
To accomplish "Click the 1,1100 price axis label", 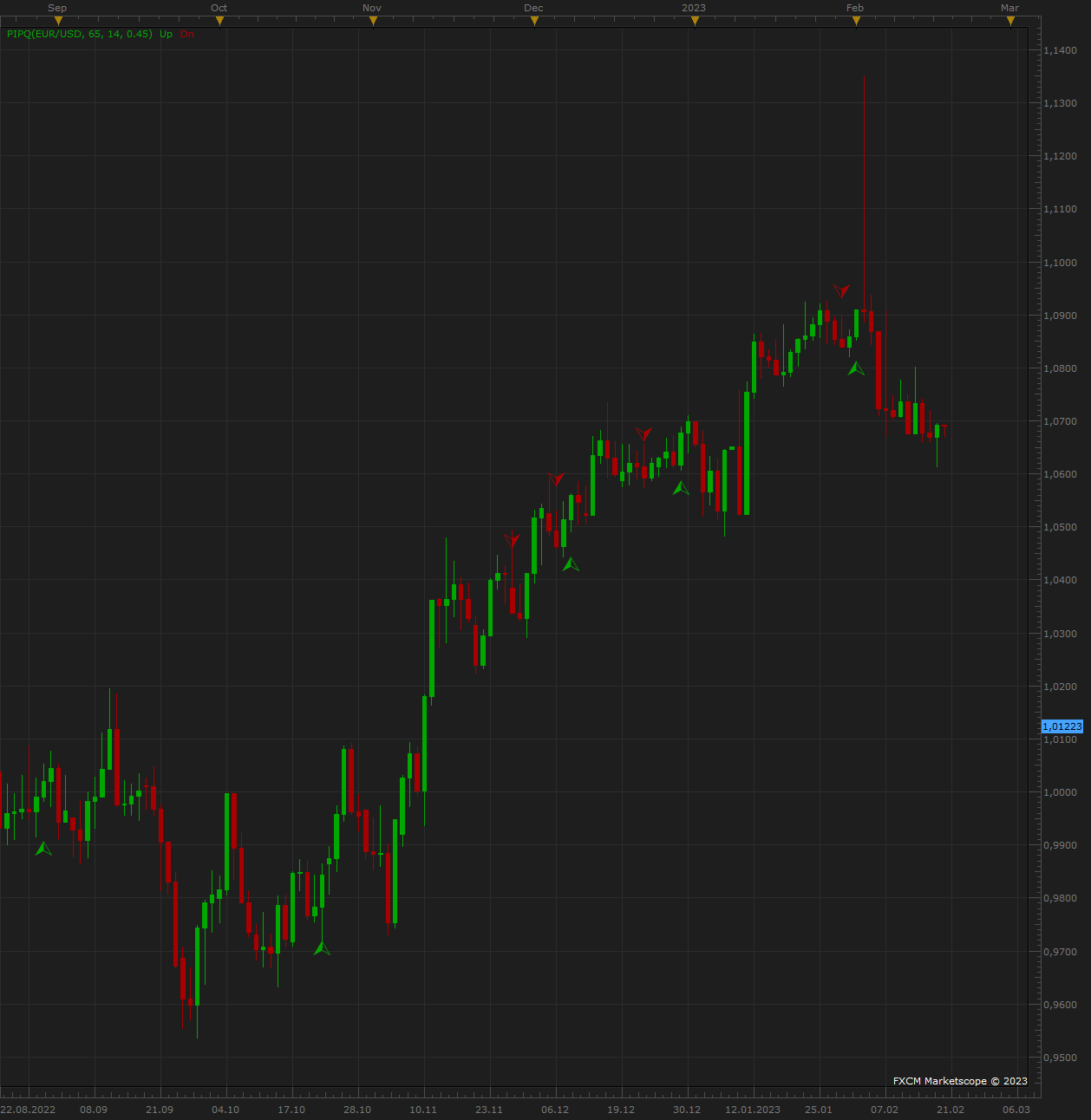I will pos(1060,209).
